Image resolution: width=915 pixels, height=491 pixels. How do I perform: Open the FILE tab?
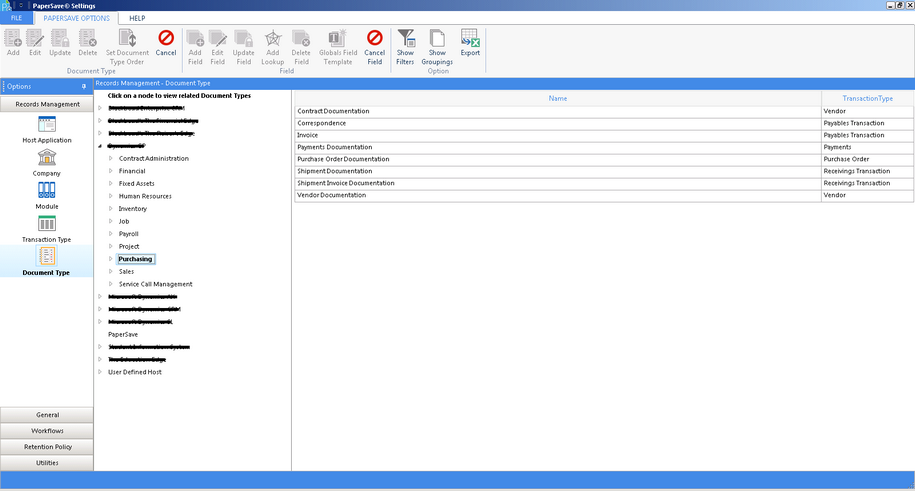point(16,18)
